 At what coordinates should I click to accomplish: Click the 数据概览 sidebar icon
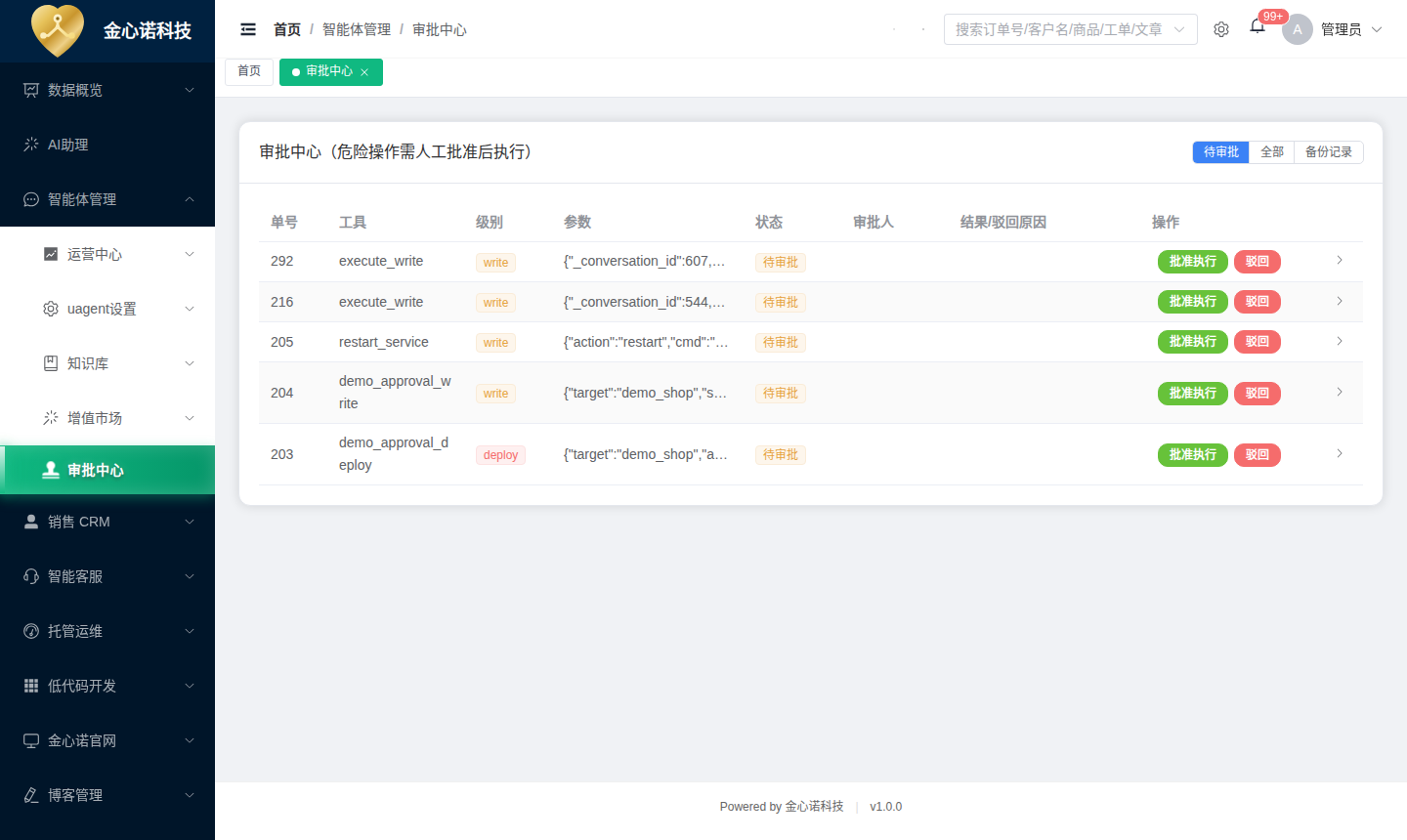click(x=31, y=90)
